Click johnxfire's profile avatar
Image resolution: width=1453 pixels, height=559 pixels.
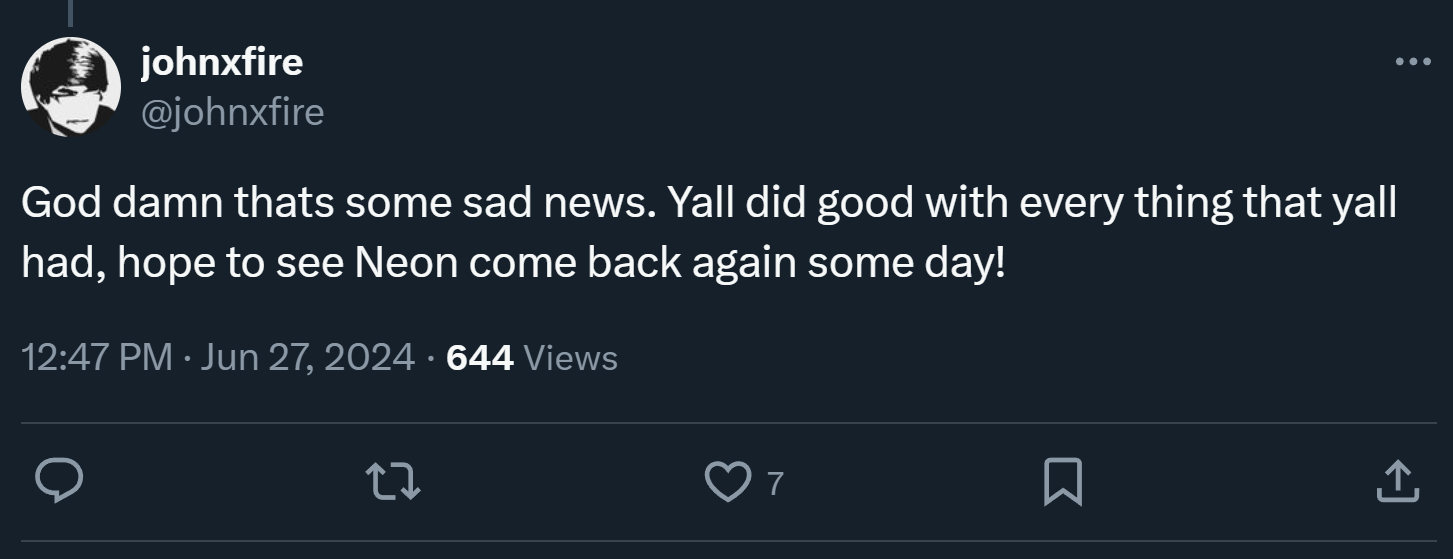[71, 87]
